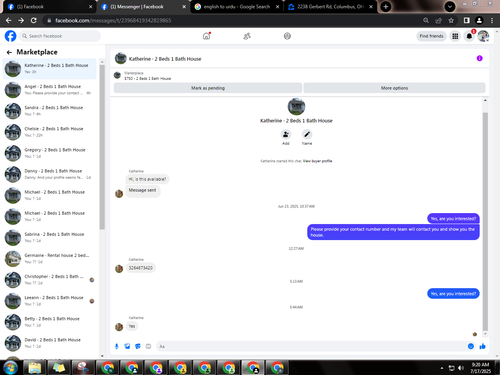Open the Home feed icon
This screenshot has width=500, height=375.
click(207, 36)
